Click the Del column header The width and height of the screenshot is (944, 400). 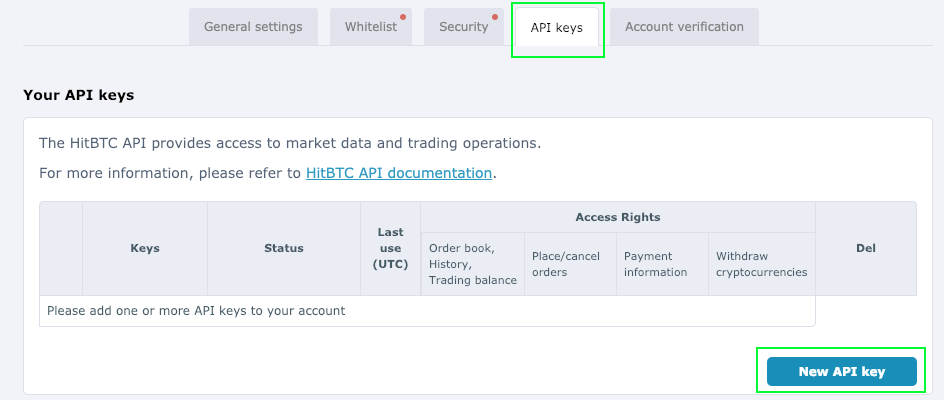[866, 248]
